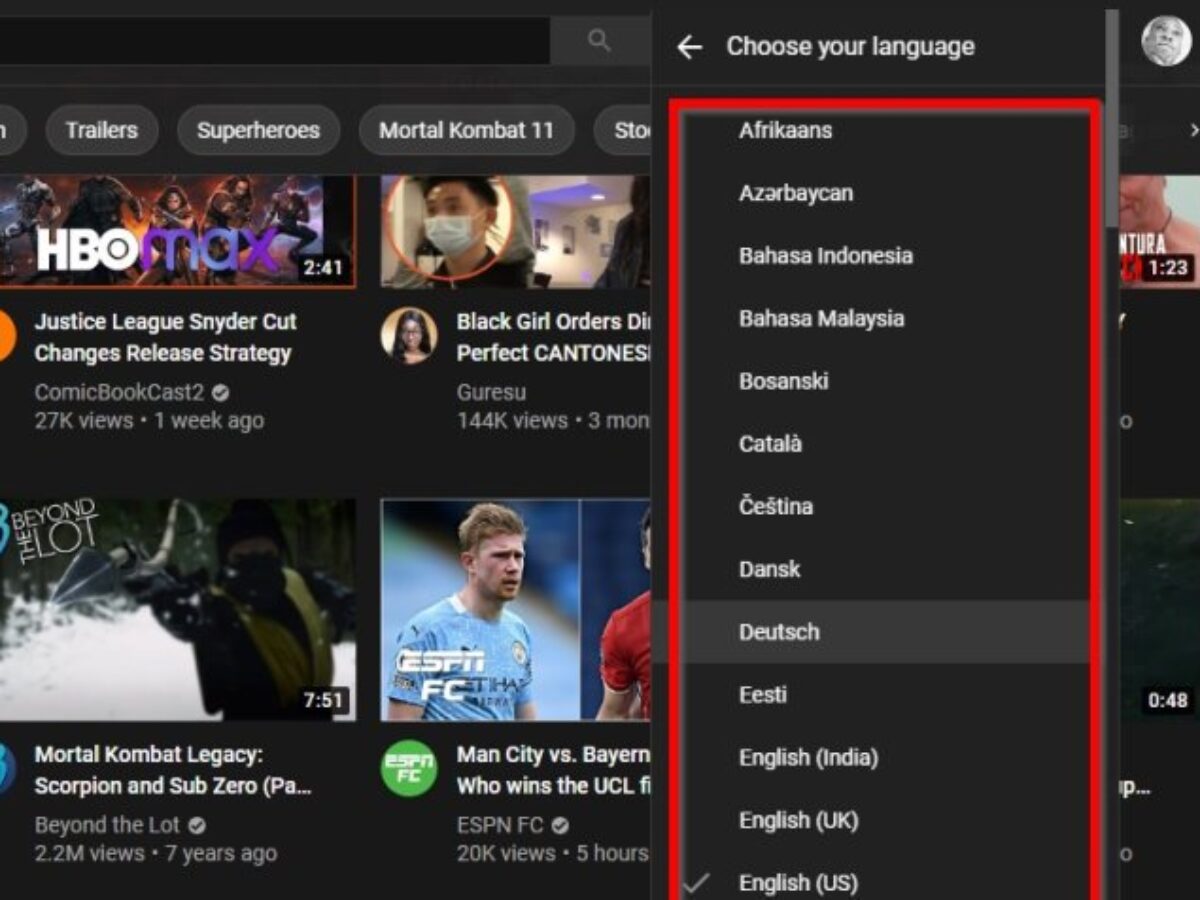
Task: Open Justice League Snyder Cut video title
Action: pos(165,337)
